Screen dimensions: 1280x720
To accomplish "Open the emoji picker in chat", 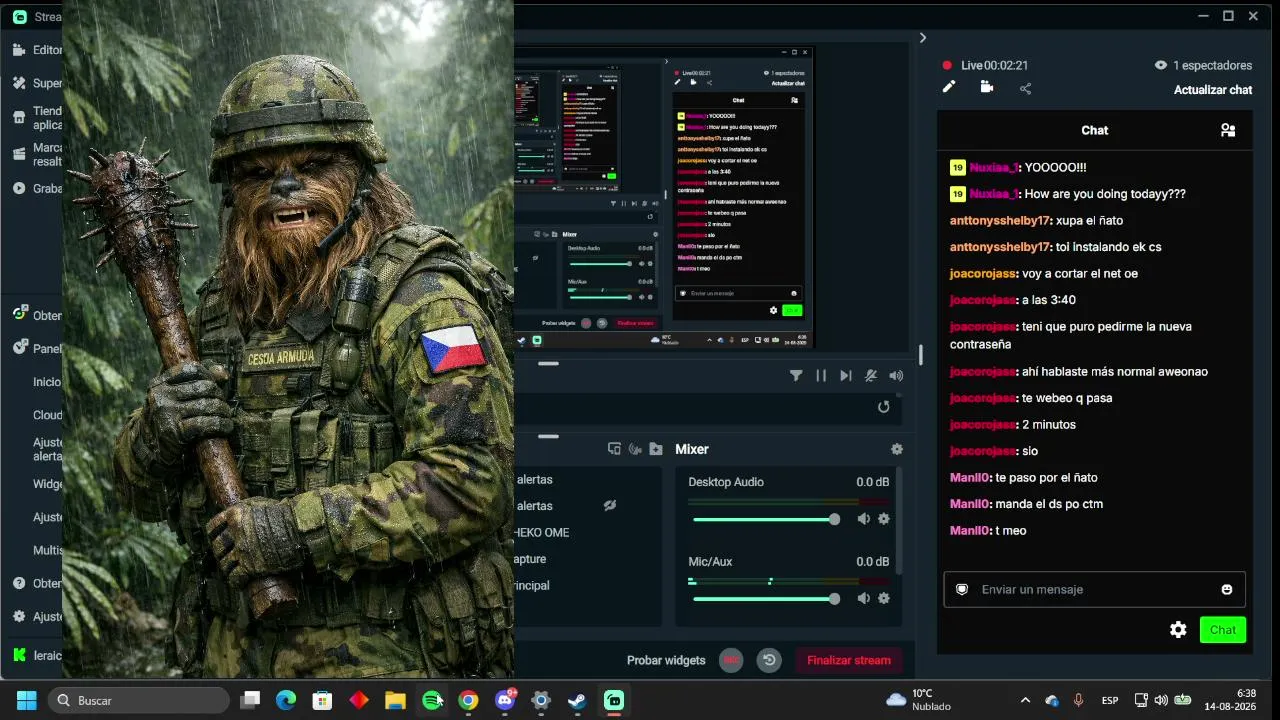I will (1227, 589).
